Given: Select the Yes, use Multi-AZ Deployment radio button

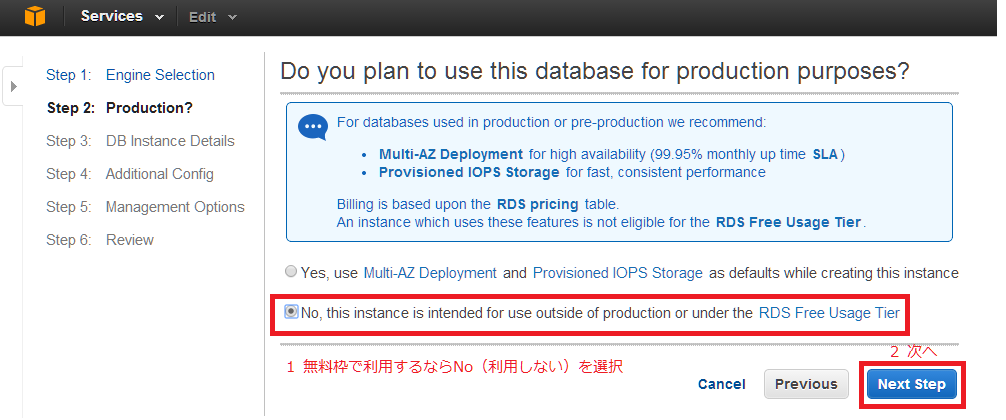Looking at the screenshot, I should [x=291, y=272].
